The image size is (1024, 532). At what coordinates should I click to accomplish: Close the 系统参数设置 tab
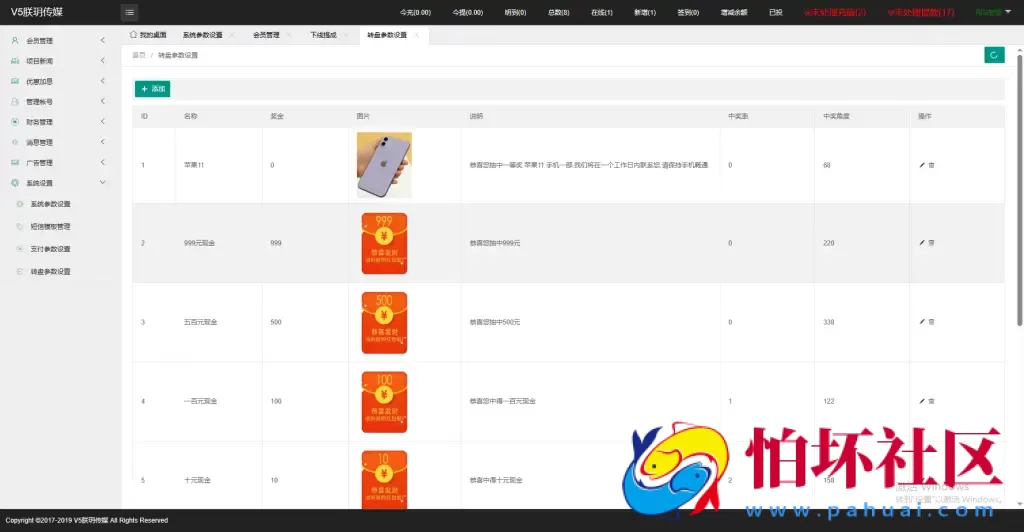coord(232,35)
